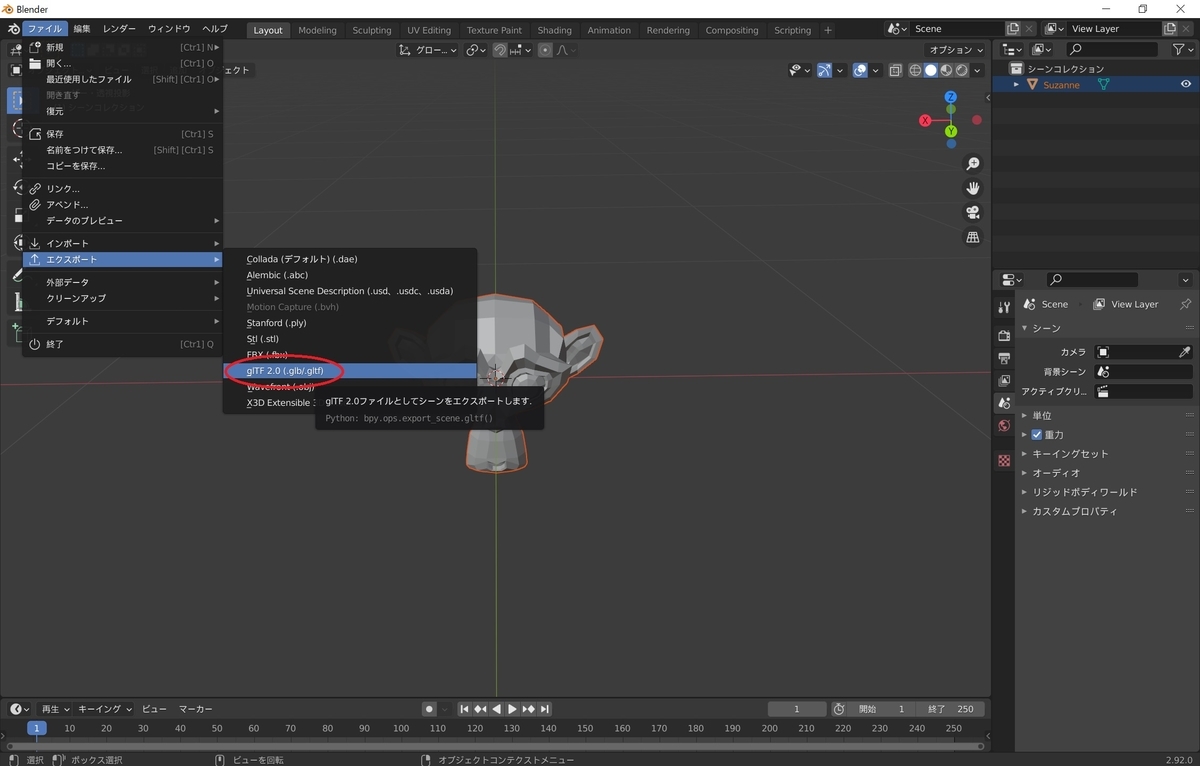Toggle viewport overlays display
Viewport: 1200px width, 766px height.
click(860, 70)
